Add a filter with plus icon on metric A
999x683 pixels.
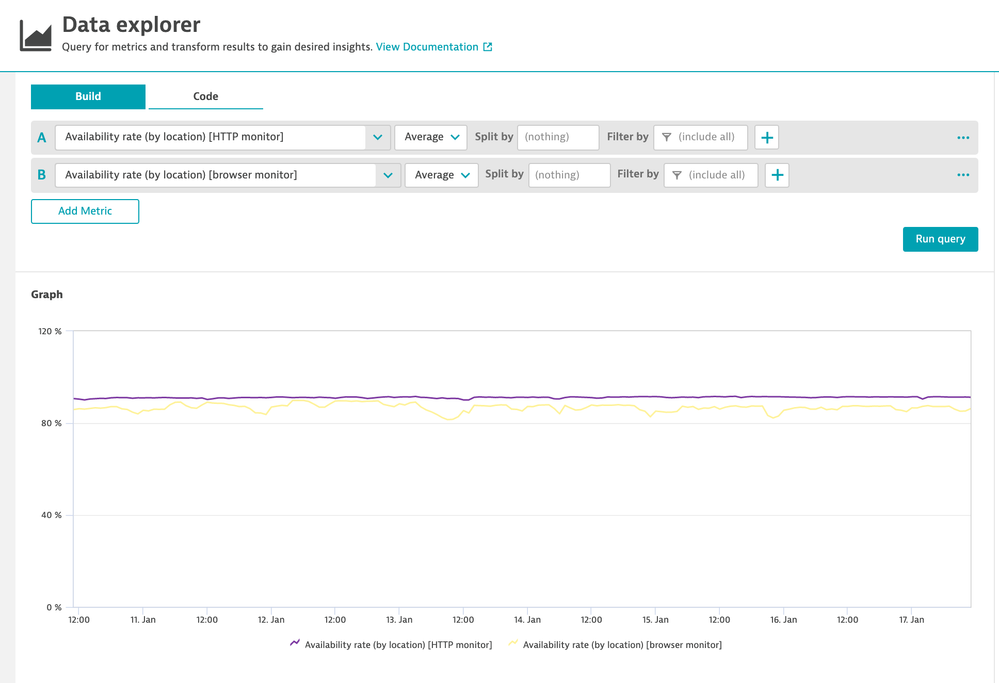[x=767, y=137]
